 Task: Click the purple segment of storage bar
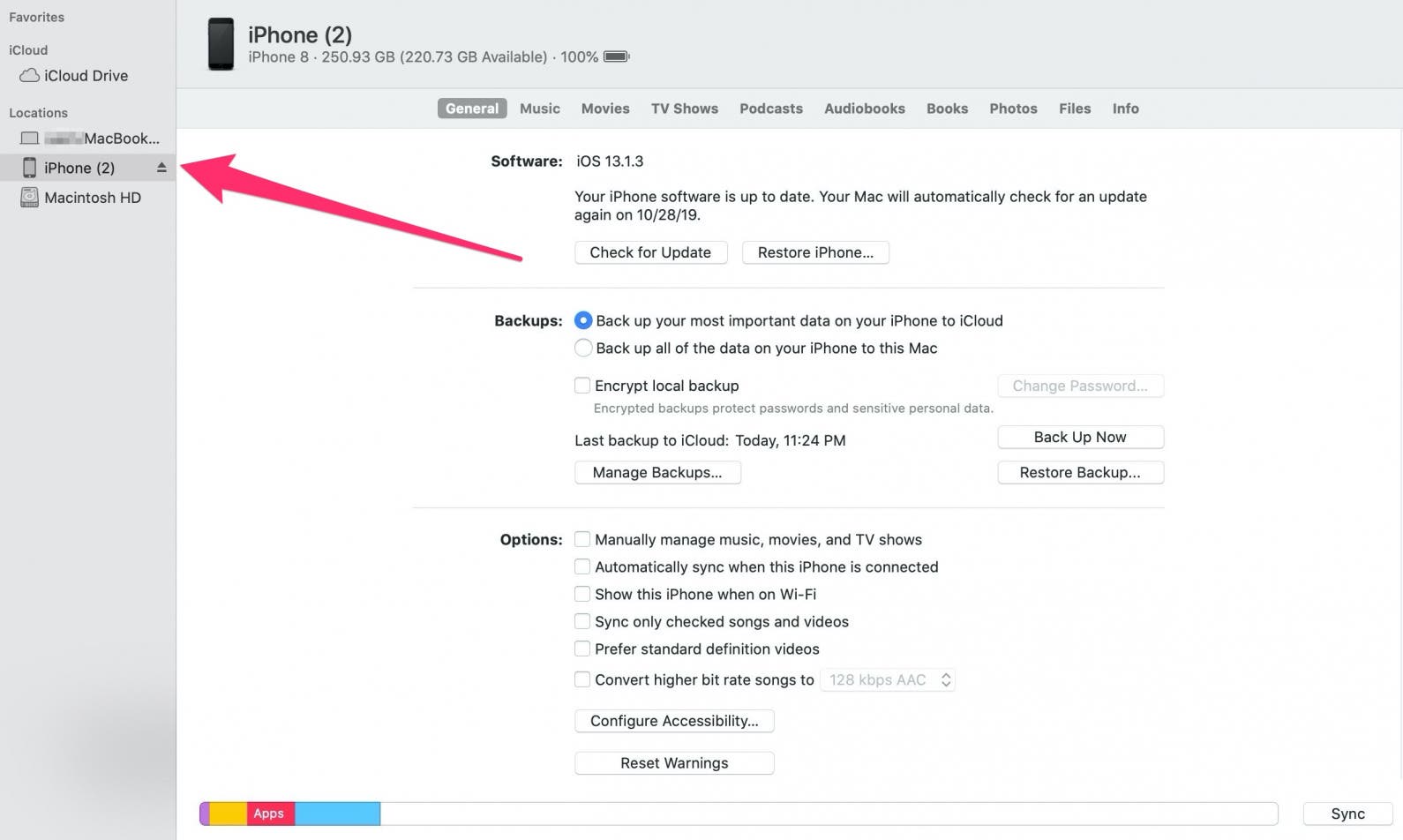coord(205,814)
